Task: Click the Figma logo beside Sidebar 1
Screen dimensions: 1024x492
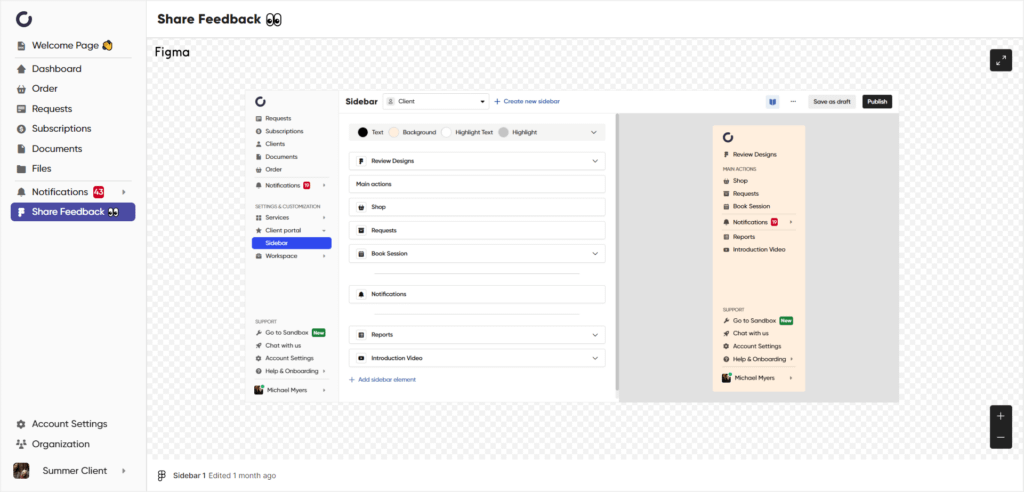Action: pyautogui.click(x=162, y=475)
